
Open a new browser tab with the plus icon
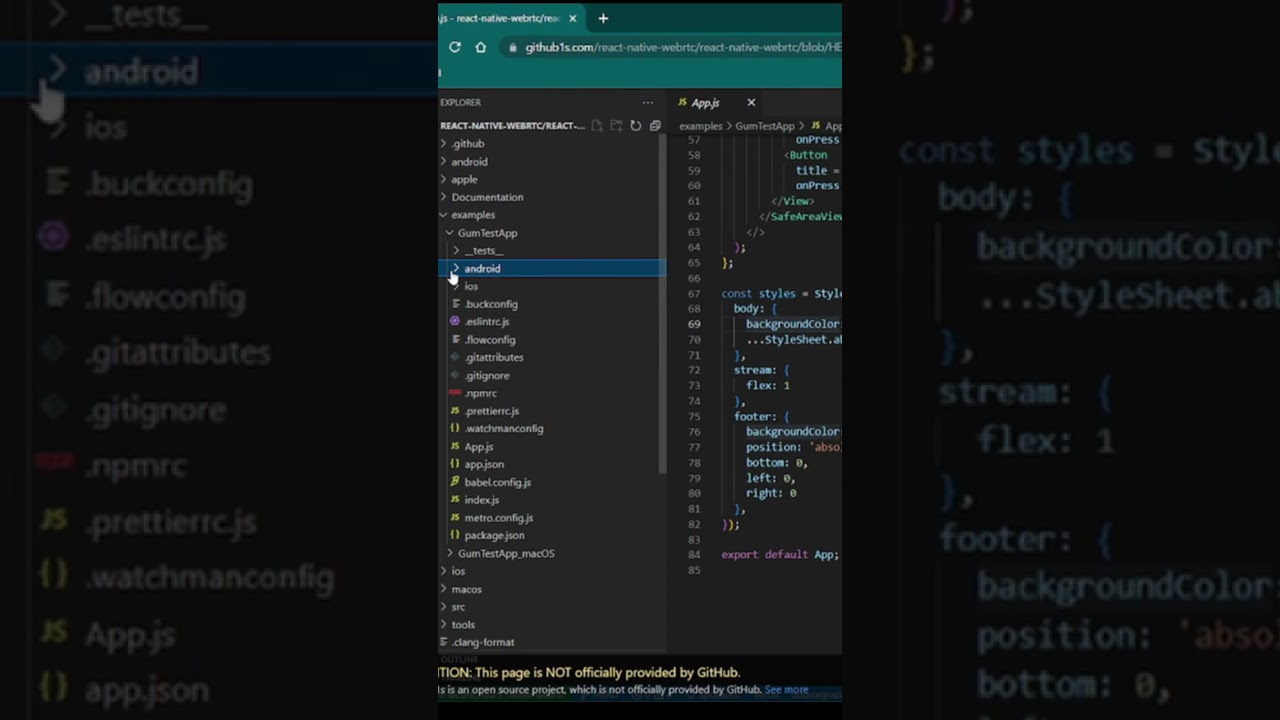click(x=603, y=18)
